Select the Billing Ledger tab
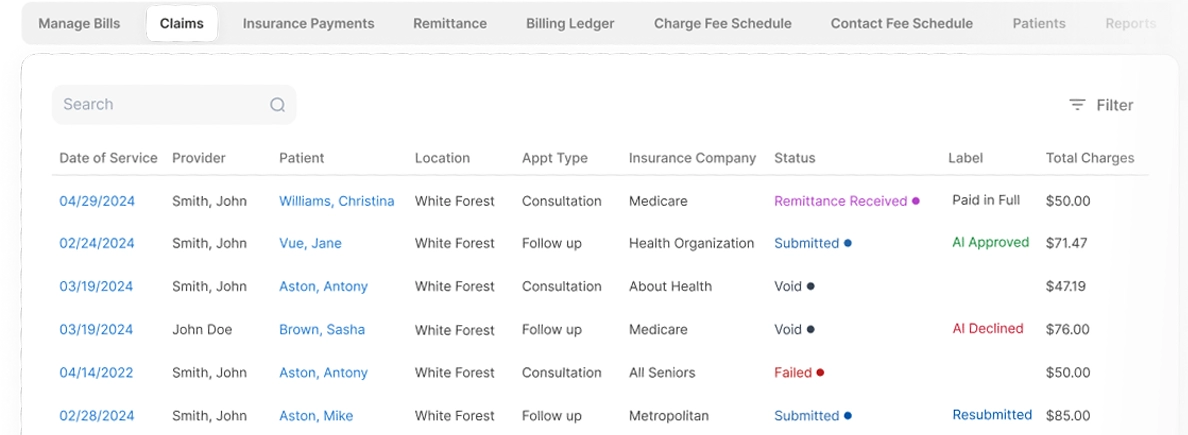This screenshot has width=1188, height=435. click(x=571, y=23)
